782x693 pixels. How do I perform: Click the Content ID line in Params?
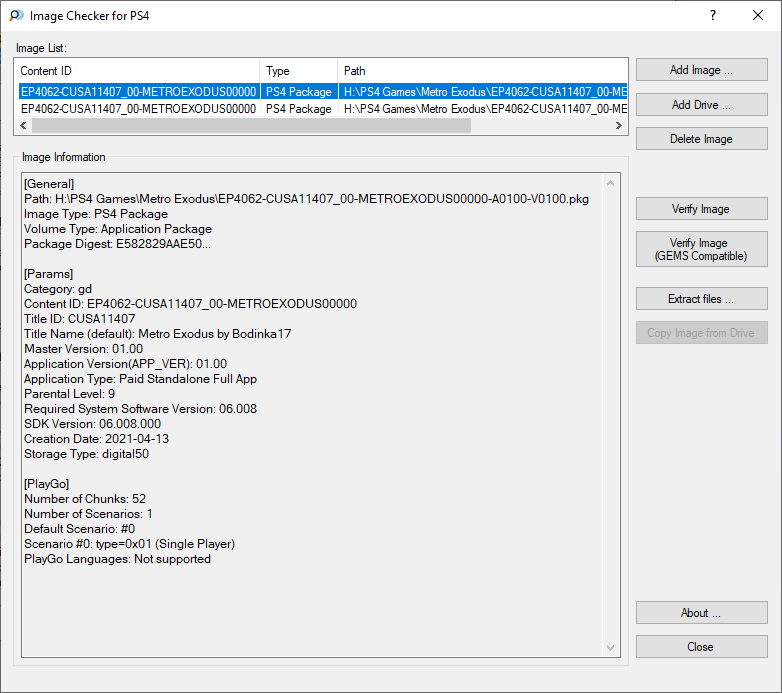point(191,304)
